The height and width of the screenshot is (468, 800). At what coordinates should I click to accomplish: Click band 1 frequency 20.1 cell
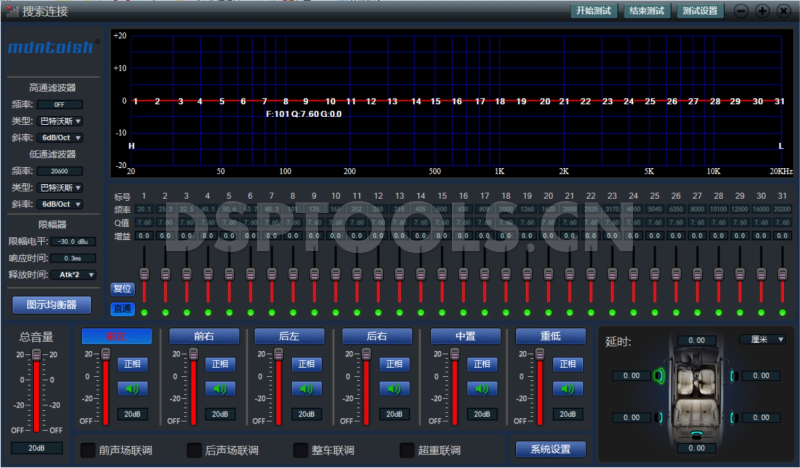click(144, 209)
